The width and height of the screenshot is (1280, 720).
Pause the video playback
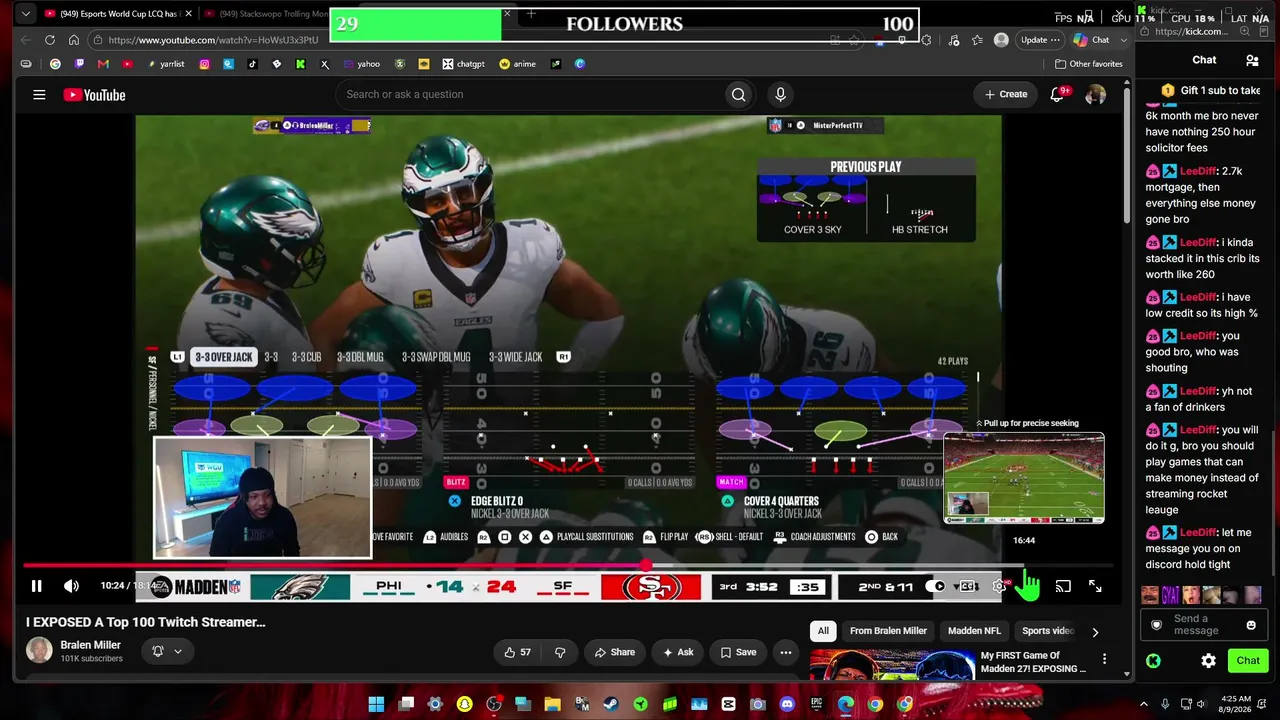pos(36,586)
